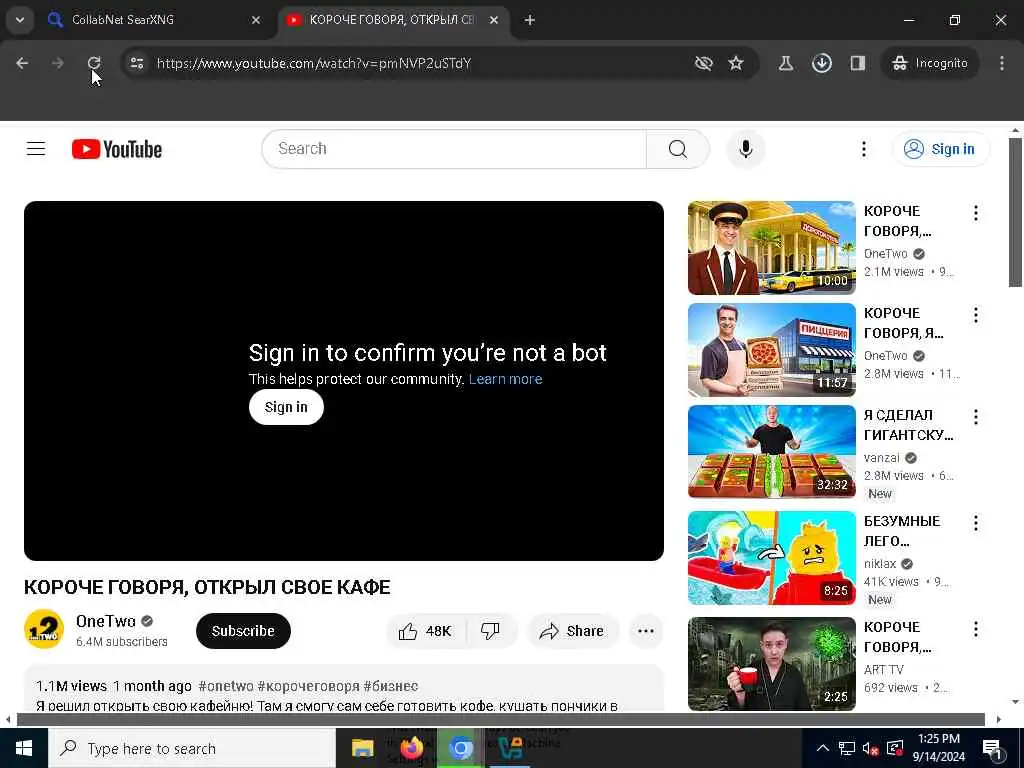Open Chrome's three-dot menu
This screenshot has width=1024, height=768.
click(x=1002, y=63)
